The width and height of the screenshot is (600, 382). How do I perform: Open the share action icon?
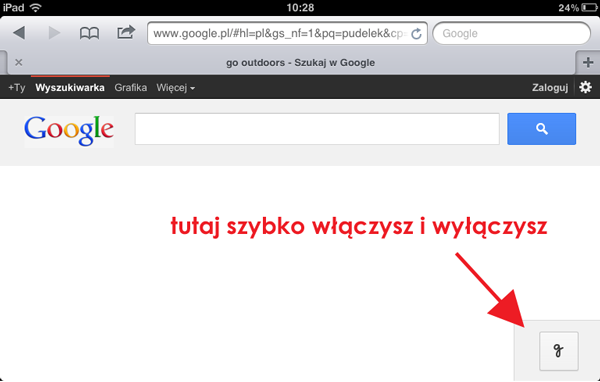[126, 32]
